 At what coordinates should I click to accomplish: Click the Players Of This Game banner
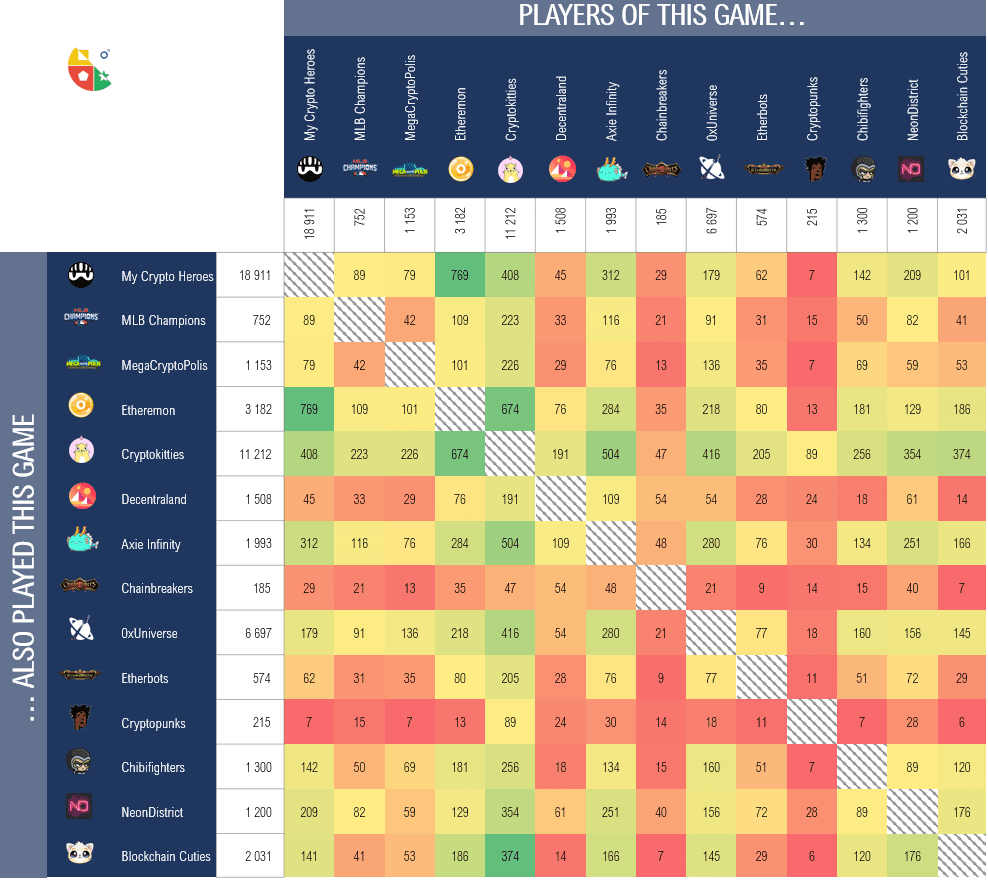click(635, 17)
